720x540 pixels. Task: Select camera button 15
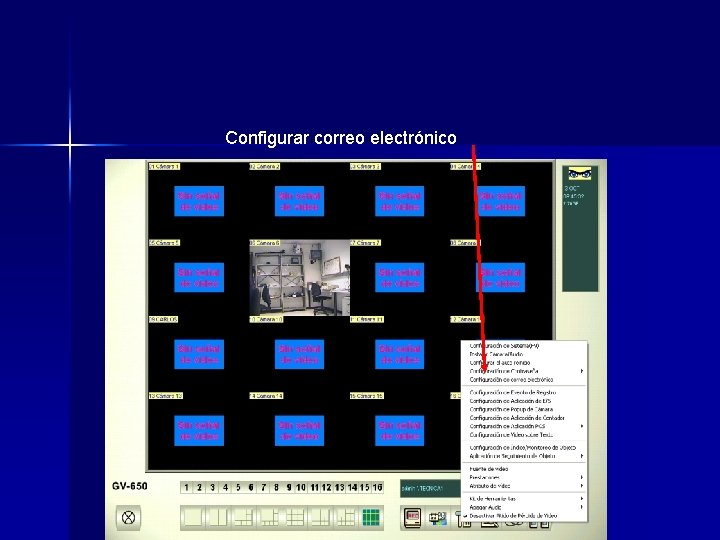coord(365,487)
